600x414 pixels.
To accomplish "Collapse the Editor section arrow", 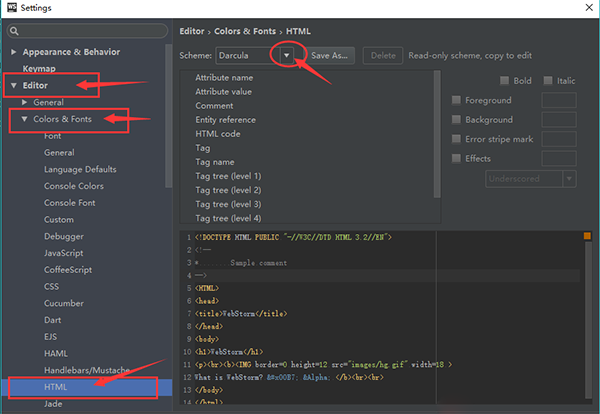I will (13, 86).
